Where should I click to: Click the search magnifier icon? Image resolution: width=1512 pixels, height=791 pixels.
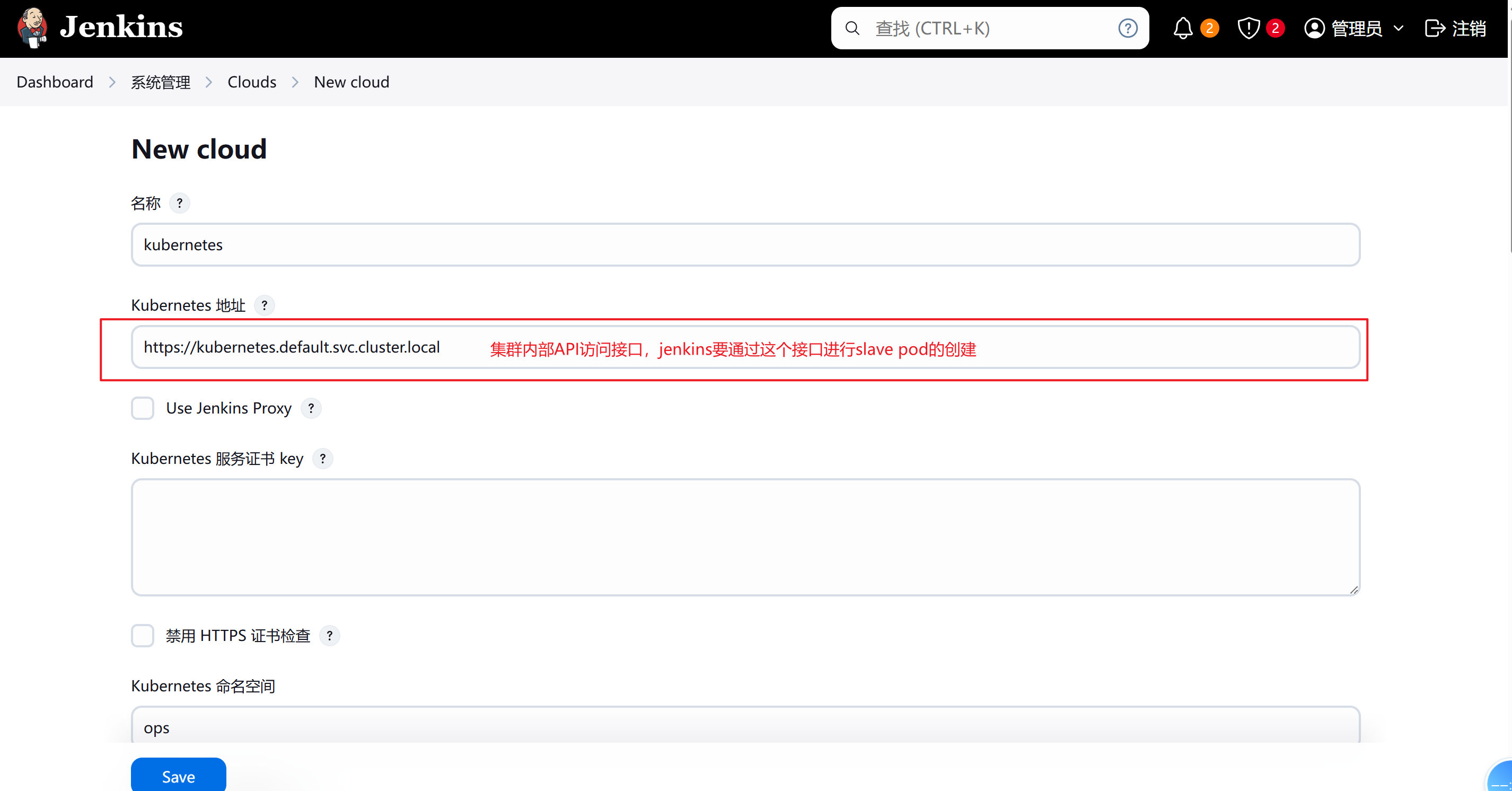pyautogui.click(x=852, y=28)
